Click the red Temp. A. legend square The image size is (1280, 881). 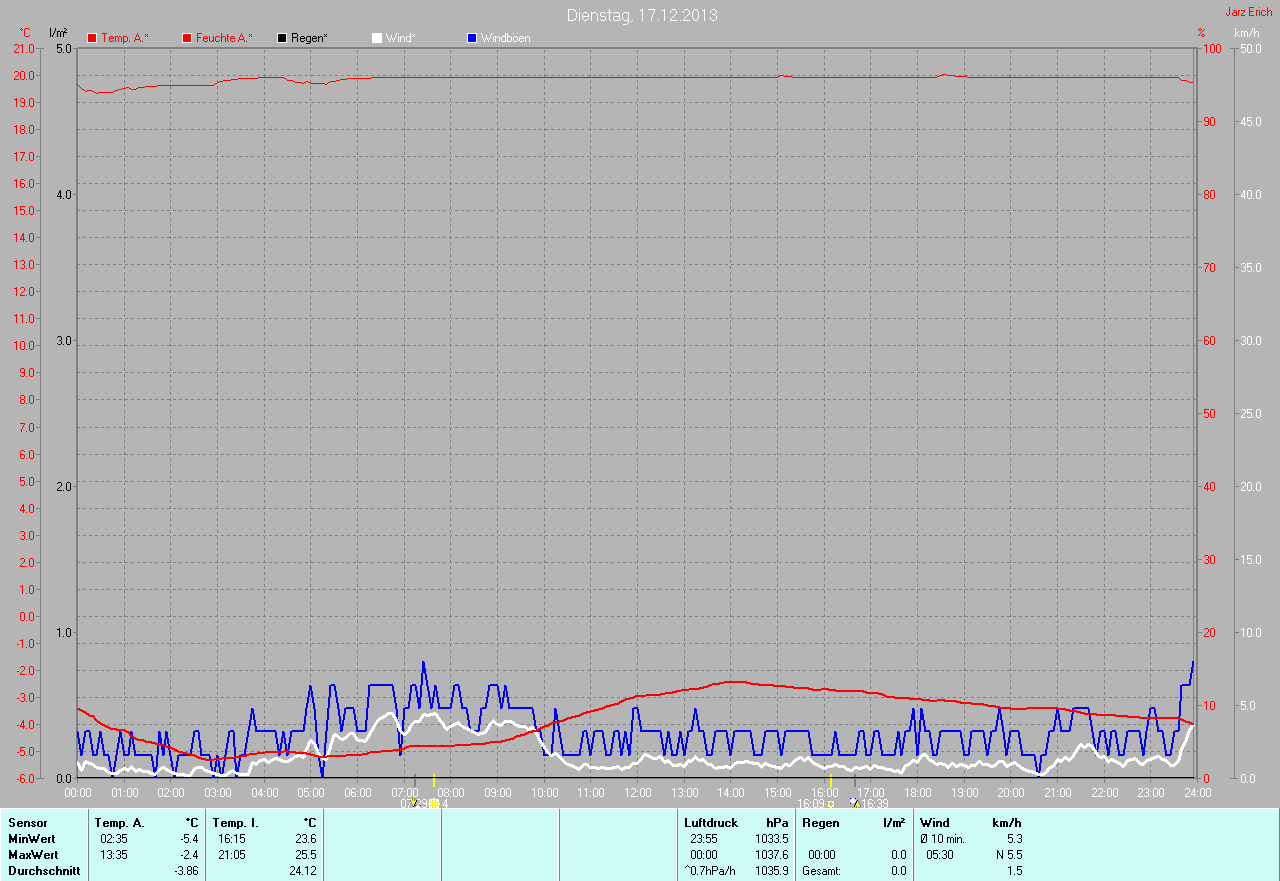92,38
